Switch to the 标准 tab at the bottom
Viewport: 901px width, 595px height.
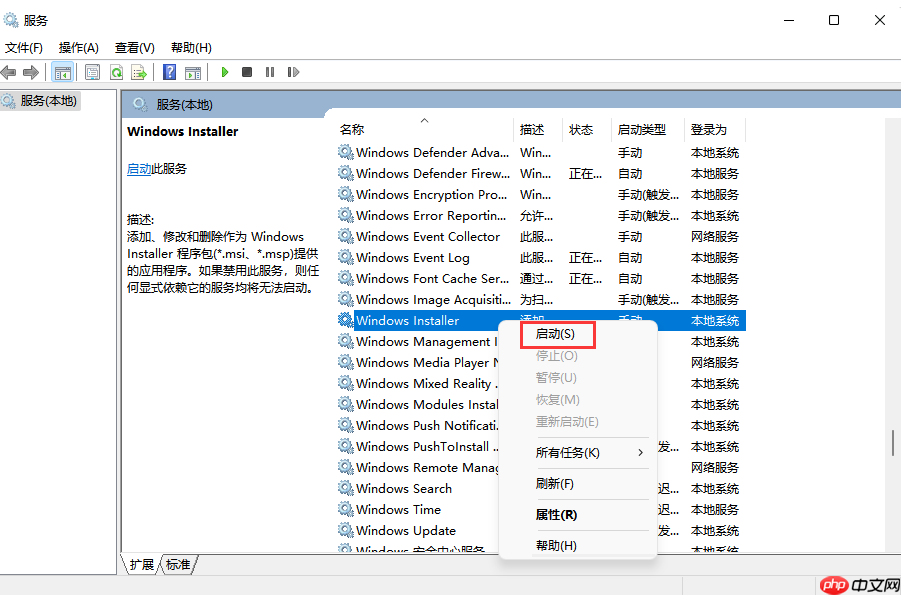[x=177, y=564]
